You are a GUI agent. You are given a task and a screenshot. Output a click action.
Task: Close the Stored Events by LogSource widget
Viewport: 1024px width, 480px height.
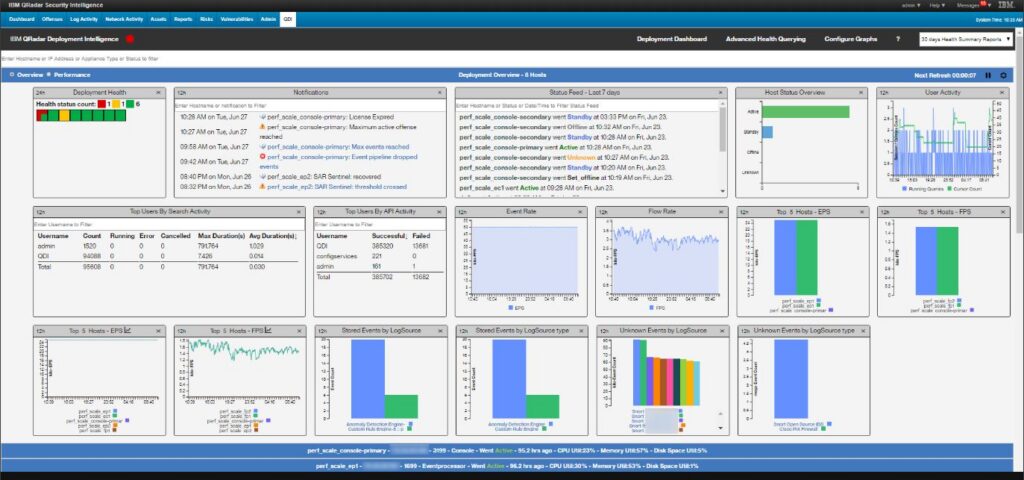[x=441, y=331]
